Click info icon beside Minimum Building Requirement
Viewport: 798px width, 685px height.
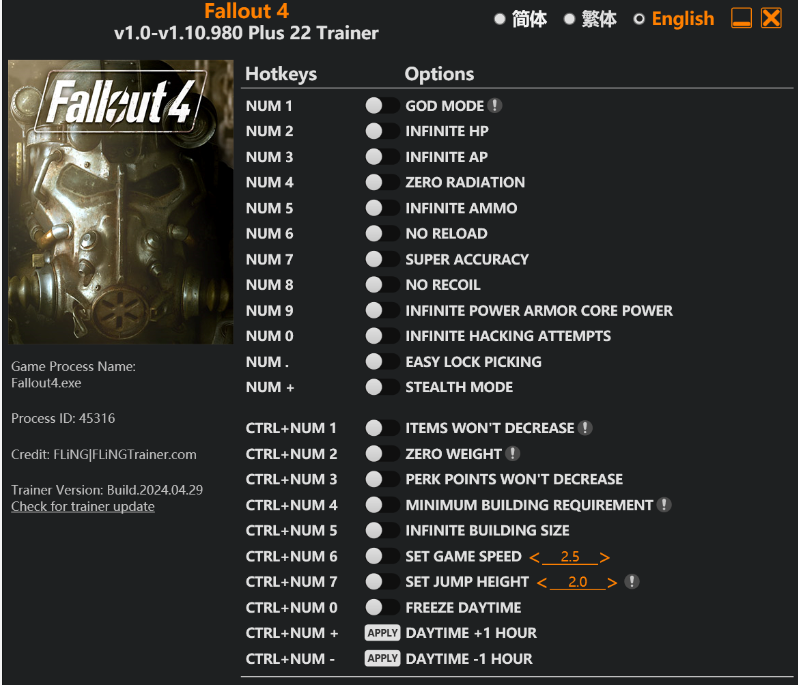pyautogui.click(x=664, y=505)
